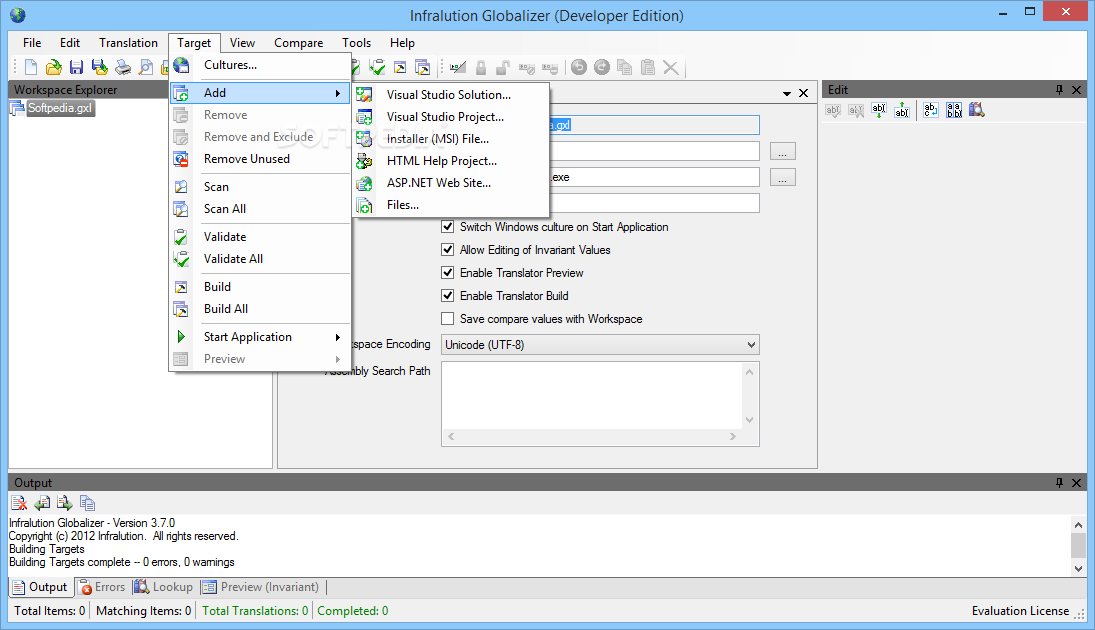Click the Print toolbar icon

123,67
